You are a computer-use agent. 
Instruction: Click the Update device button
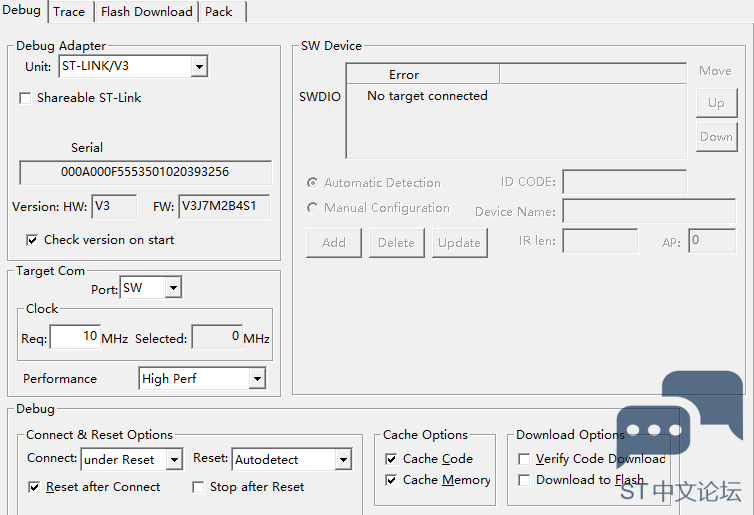click(460, 243)
